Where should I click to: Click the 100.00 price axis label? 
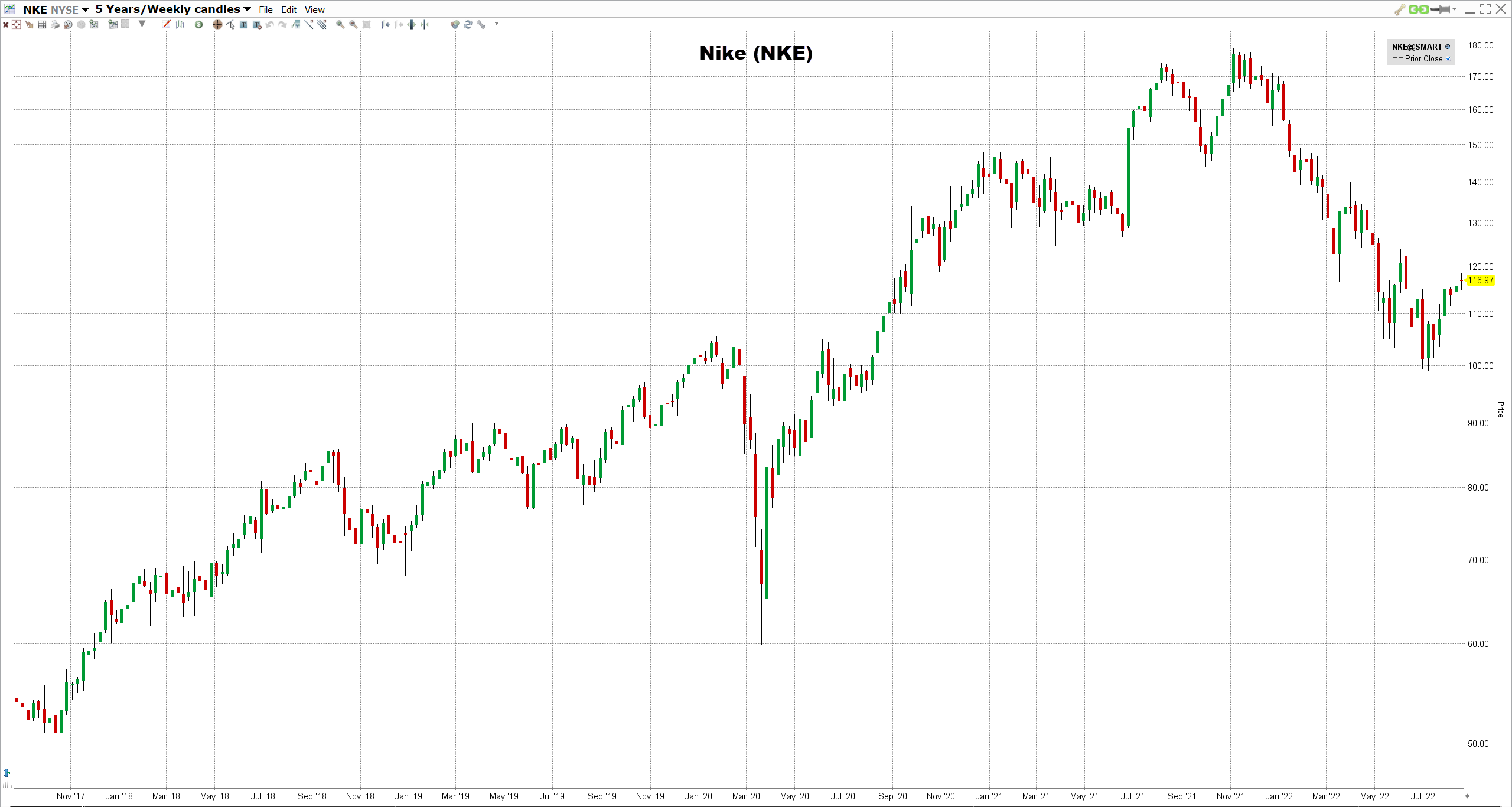(1481, 366)
